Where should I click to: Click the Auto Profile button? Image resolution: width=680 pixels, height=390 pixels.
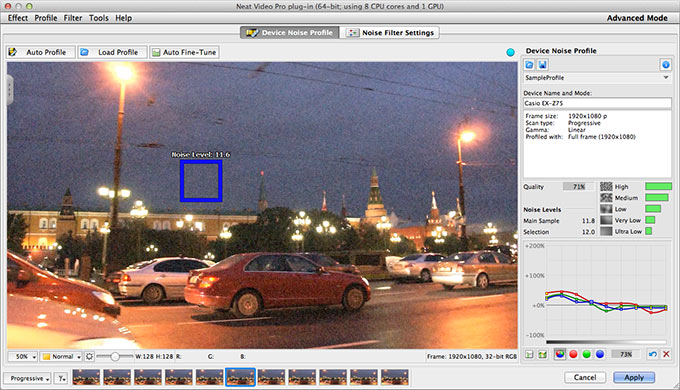coord(41,52)
